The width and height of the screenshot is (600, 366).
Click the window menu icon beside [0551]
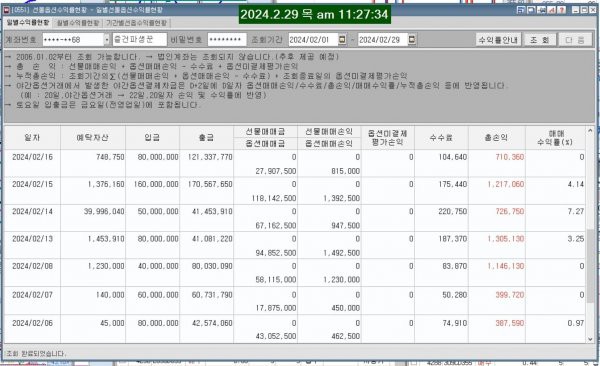click(x=6, y=10)
